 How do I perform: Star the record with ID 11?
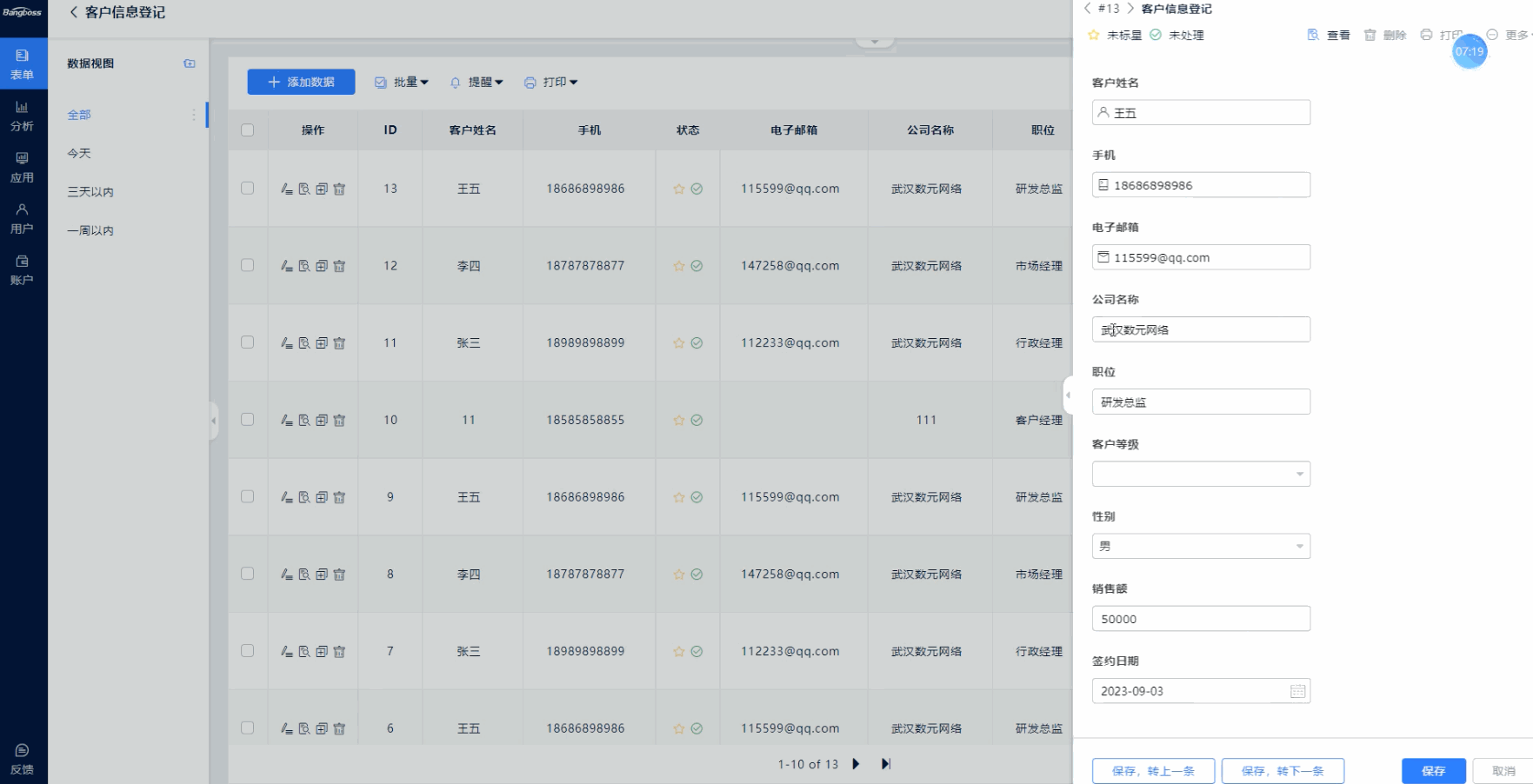point(678,343)
